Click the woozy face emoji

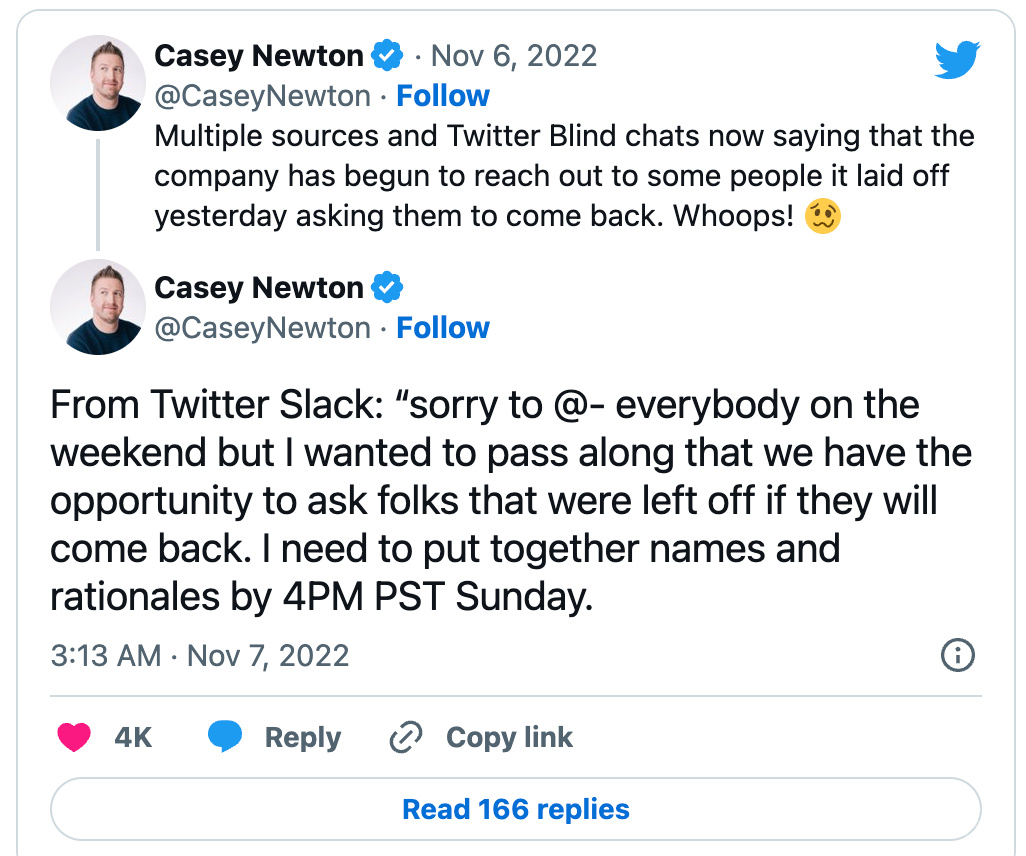[823, 217]
